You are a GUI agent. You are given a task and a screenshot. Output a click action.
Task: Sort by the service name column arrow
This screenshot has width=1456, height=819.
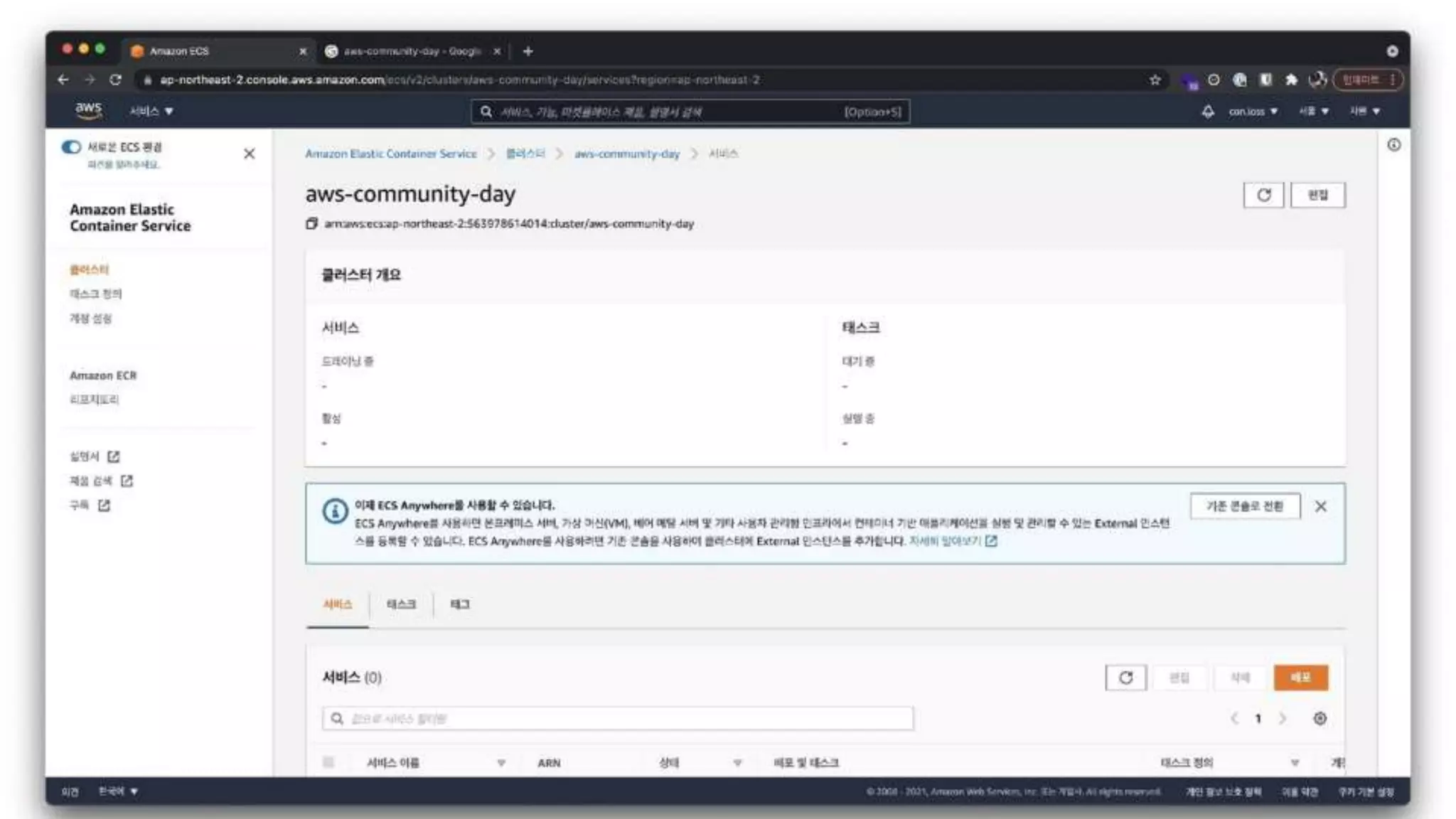point(501,763)
